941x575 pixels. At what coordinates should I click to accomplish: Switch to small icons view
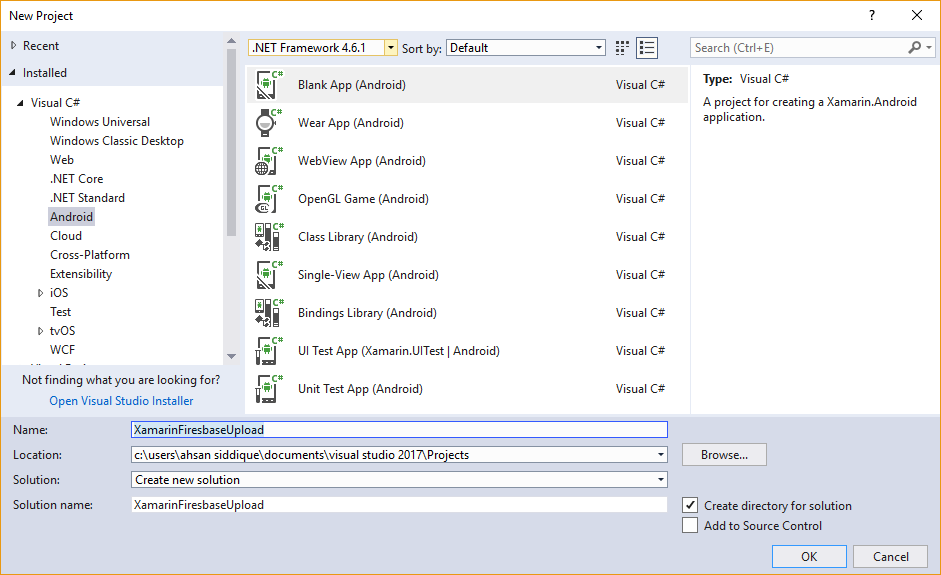point(623,48)
